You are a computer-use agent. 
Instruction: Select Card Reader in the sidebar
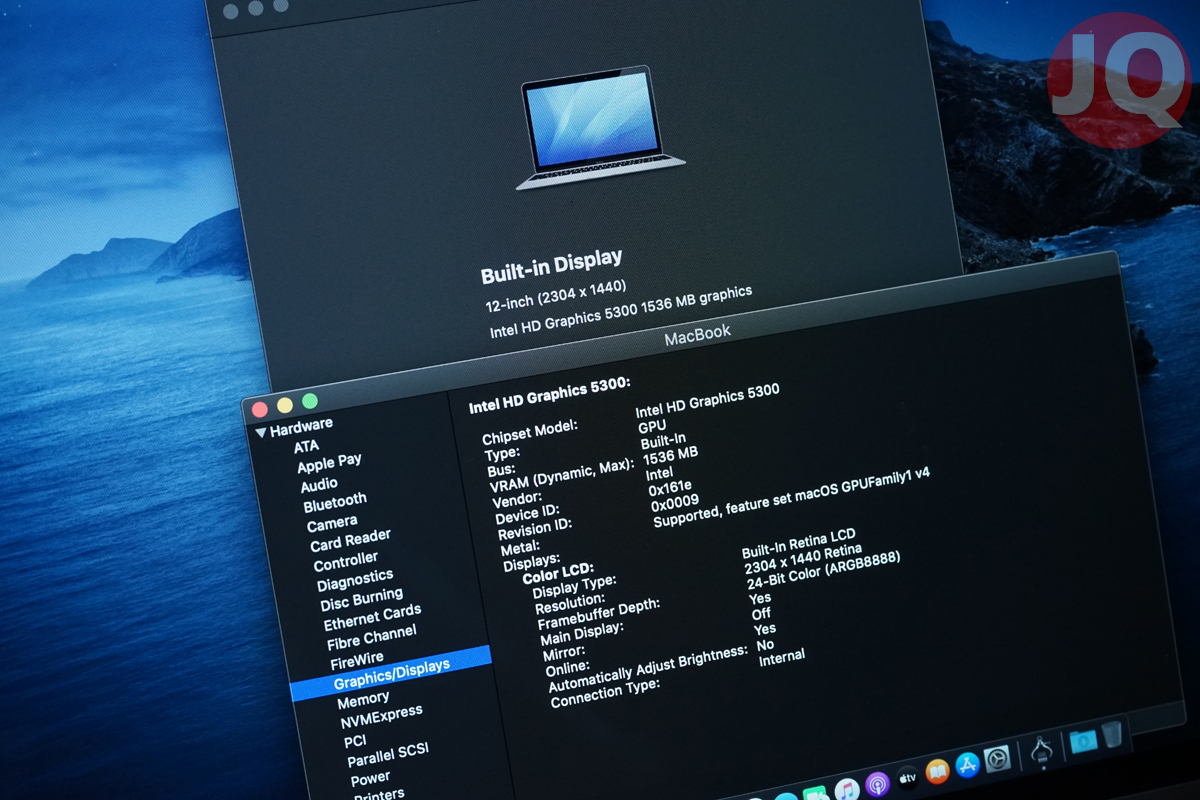[x=350, y=540]
